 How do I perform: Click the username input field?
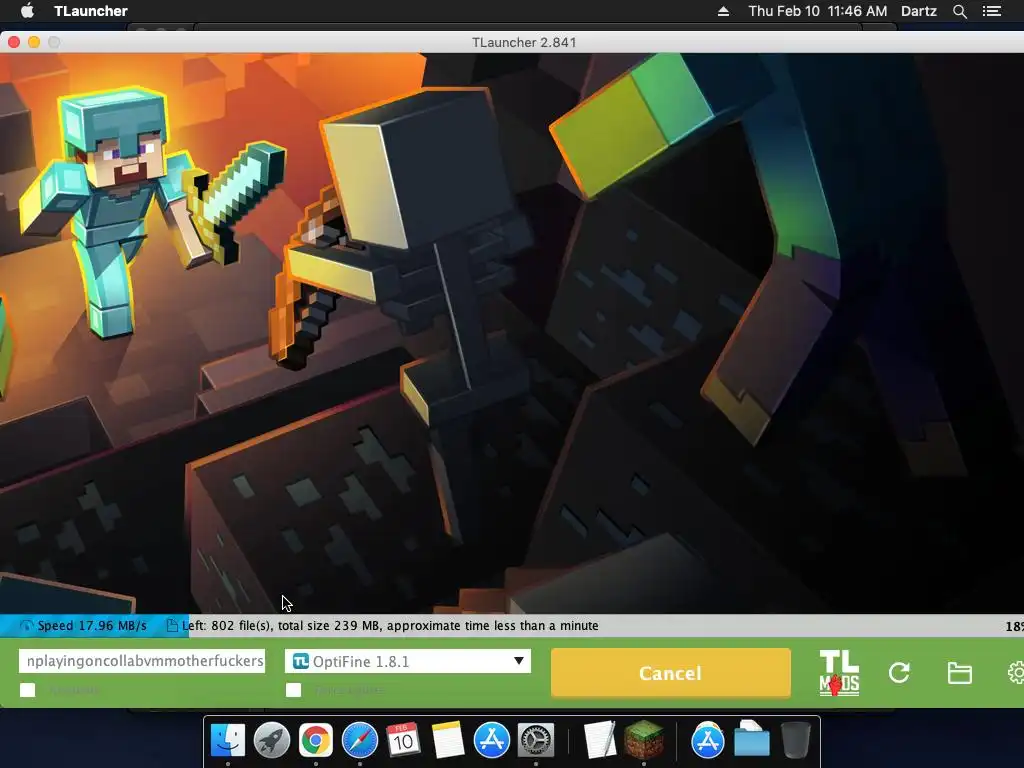pos(142,661)
